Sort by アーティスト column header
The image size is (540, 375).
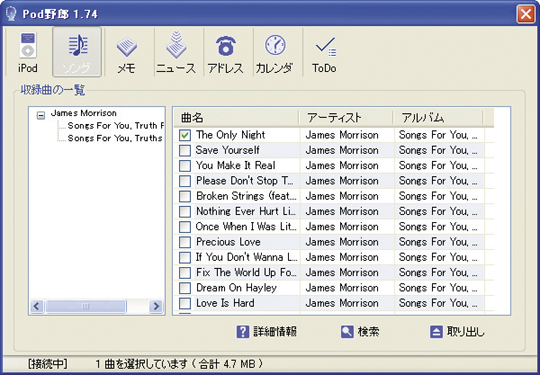pos(346,118)
